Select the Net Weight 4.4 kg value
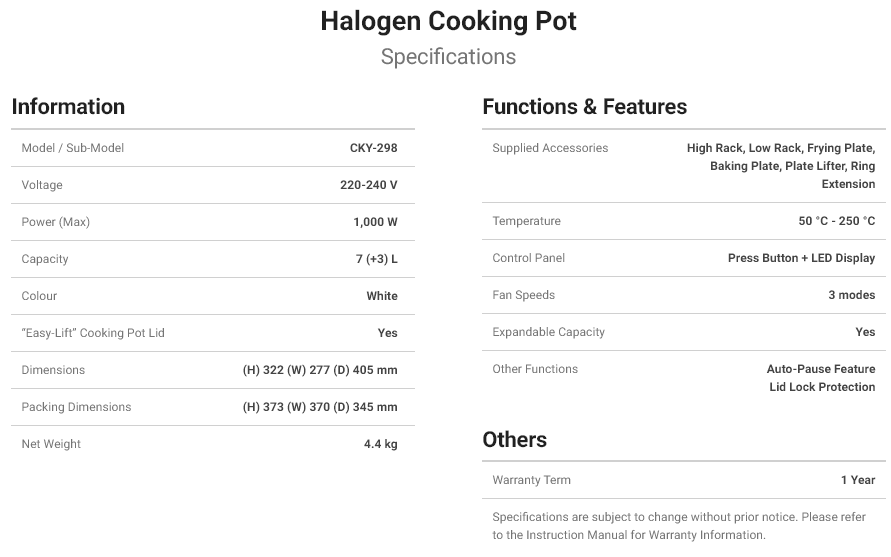Image resolution: width=891 pixels, height=557 pixels. click(380, 444)
